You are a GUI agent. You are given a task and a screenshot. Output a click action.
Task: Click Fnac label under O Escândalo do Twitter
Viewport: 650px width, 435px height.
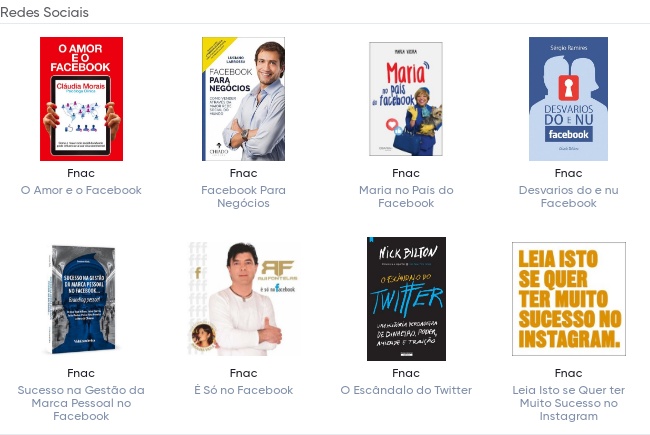(406, 373)
